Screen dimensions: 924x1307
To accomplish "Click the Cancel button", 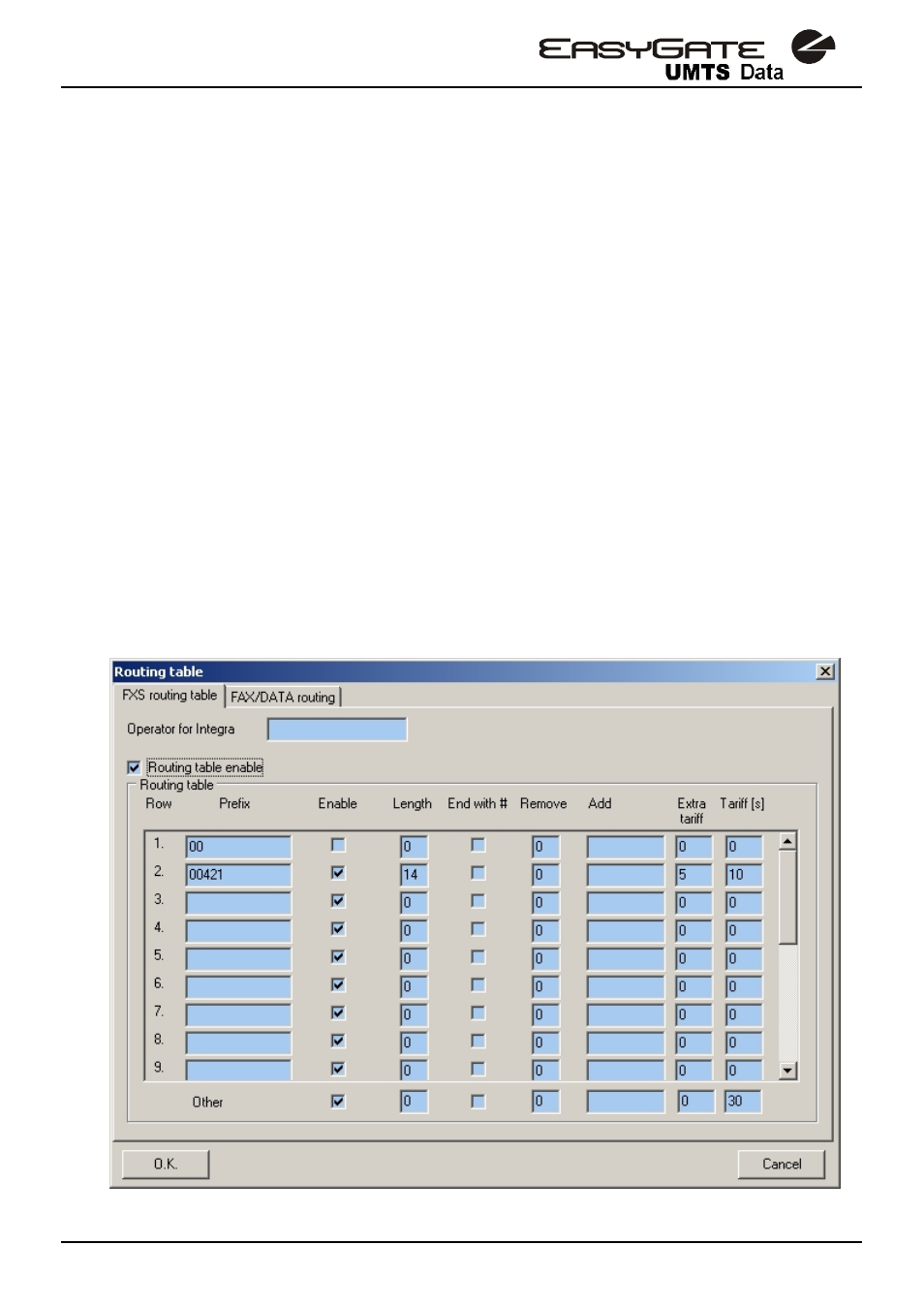I will [x=782, y=1164].
